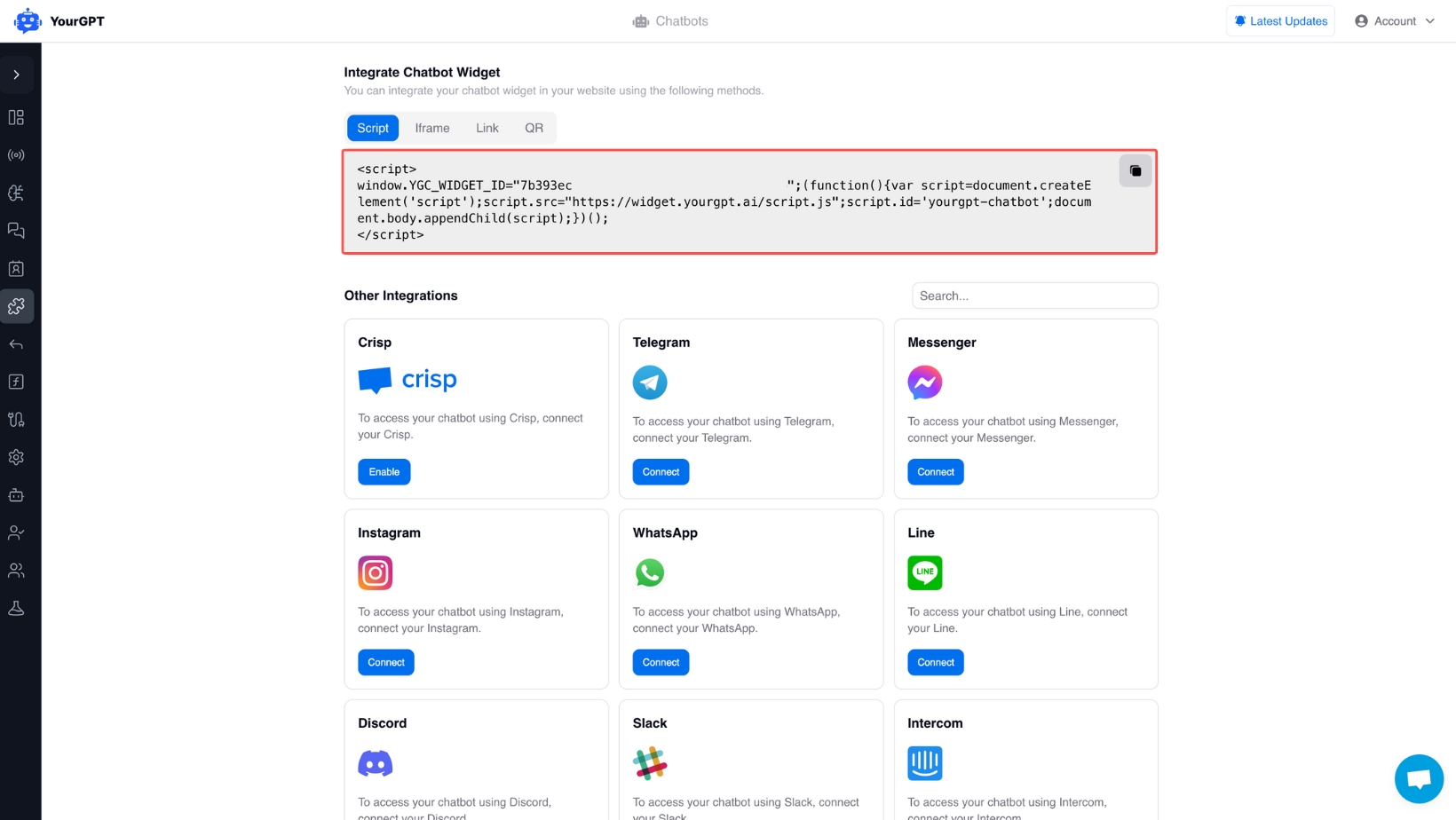Expand the collapsed sidebar
The image size is (1456, 820).
pyautogui.click(x=17, y=75)
